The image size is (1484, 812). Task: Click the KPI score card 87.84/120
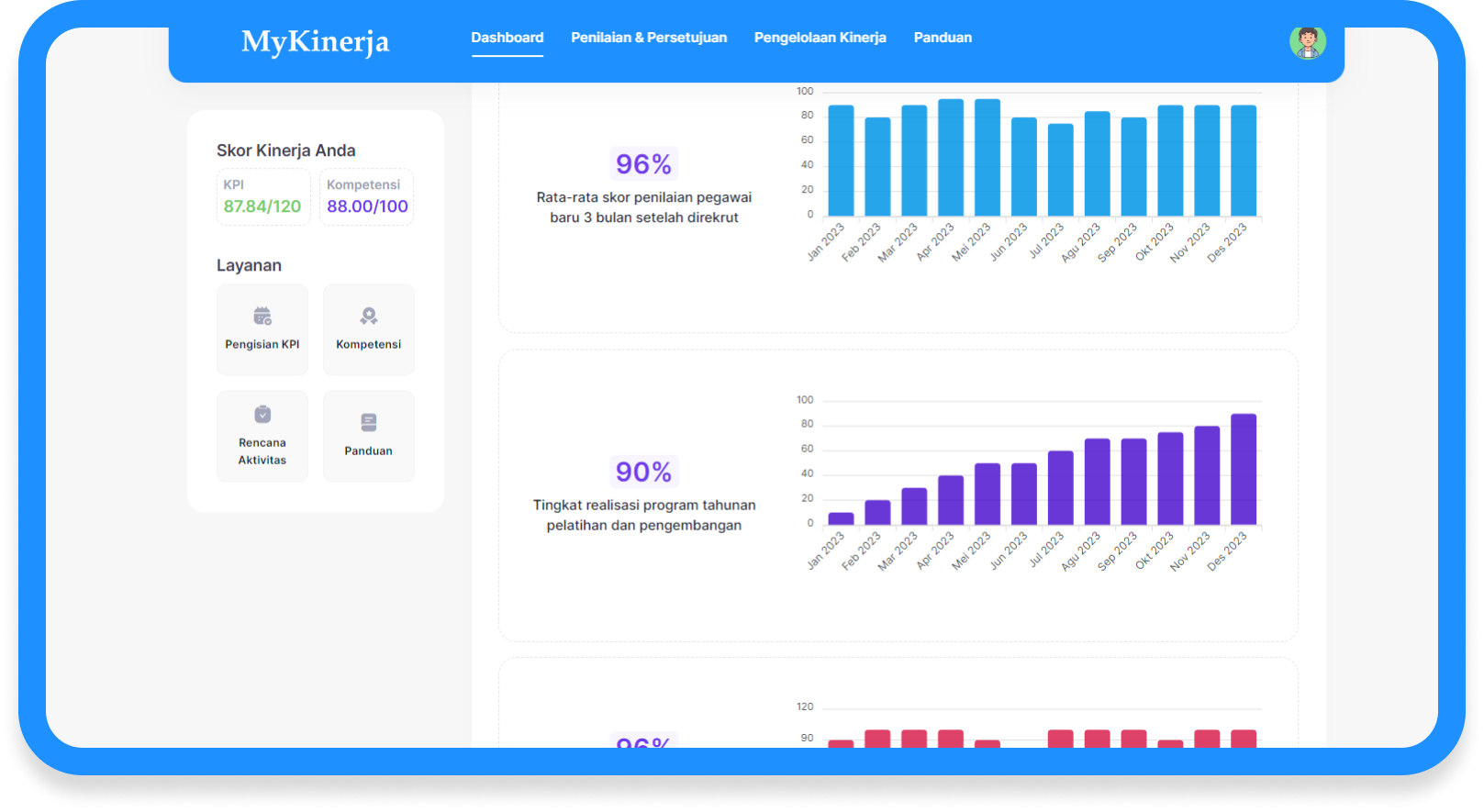pos(263,196)
